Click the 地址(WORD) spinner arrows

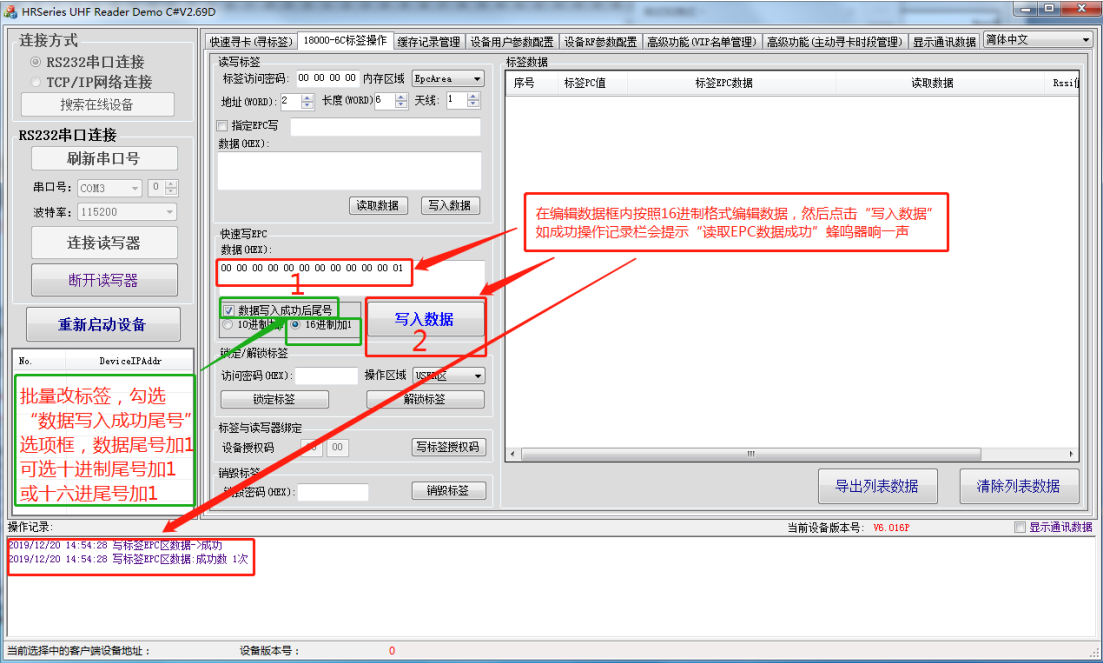point(307,101)
